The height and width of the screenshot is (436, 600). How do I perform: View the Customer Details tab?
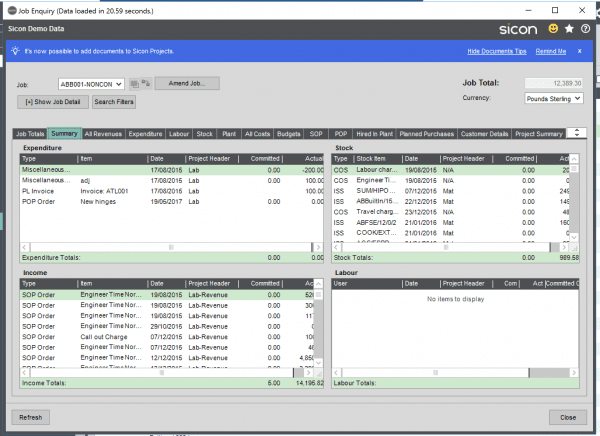point(484,134)
